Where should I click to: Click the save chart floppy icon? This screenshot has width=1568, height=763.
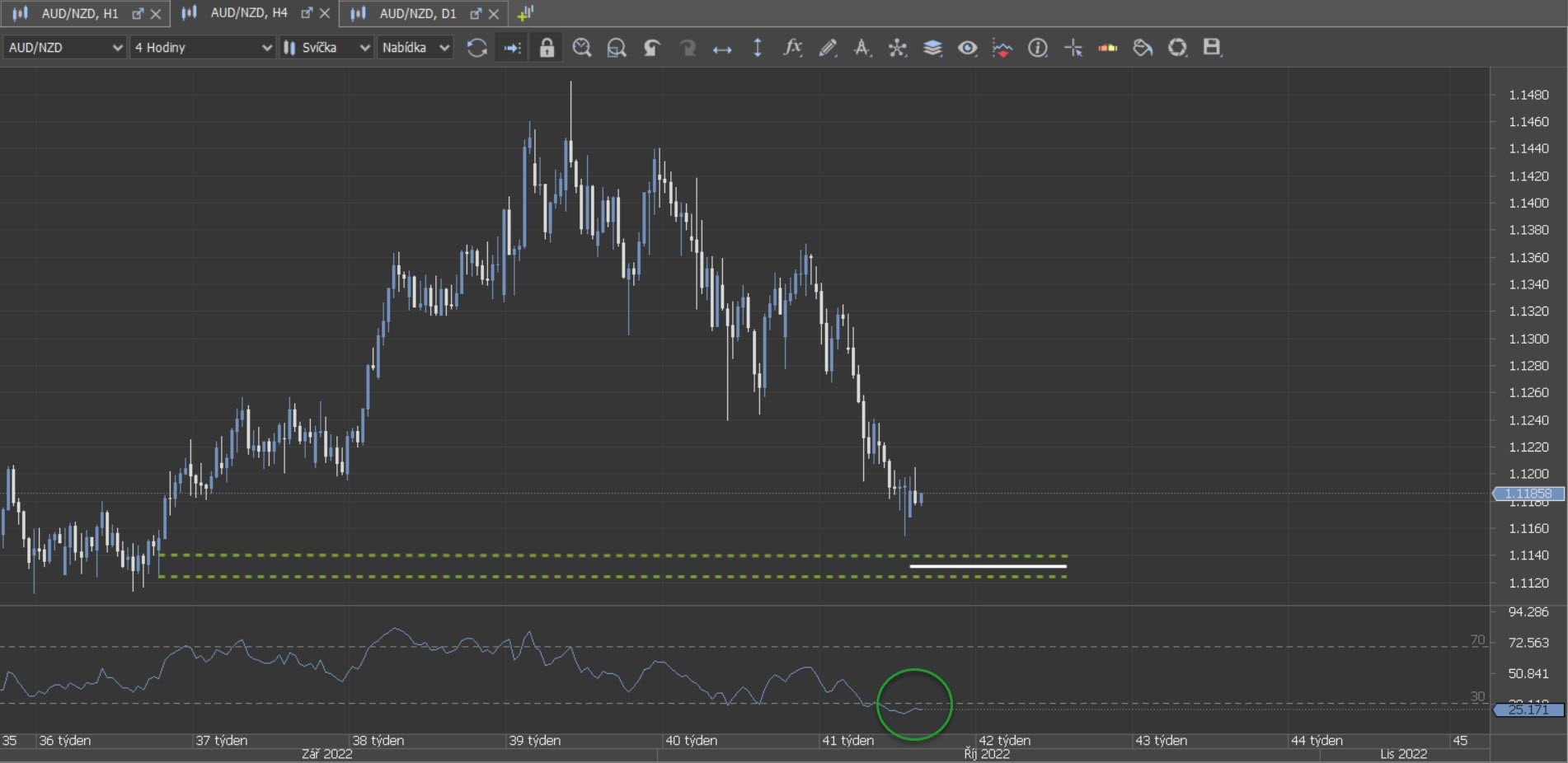point(1212,48)
